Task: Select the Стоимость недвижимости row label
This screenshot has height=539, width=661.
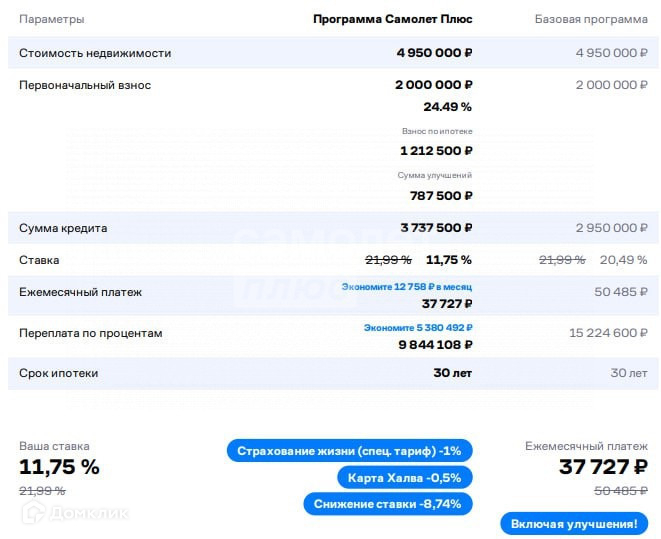Action: pos(95,53)
